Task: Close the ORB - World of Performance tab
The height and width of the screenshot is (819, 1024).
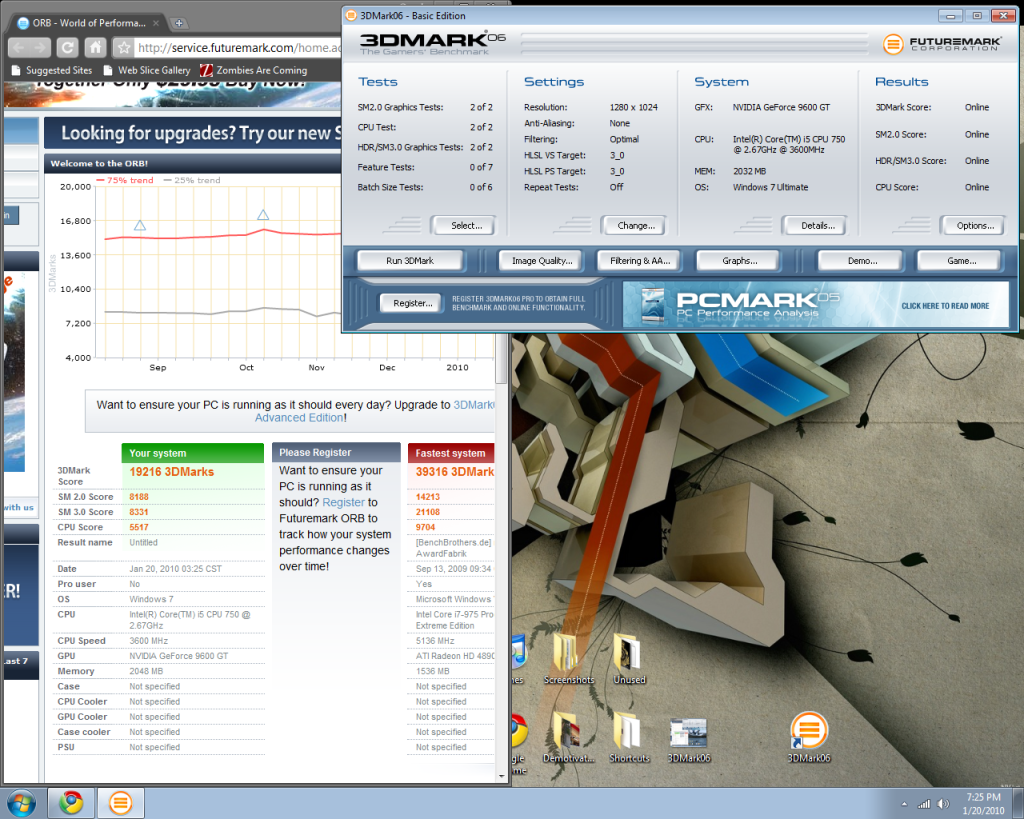Action: 156,23
